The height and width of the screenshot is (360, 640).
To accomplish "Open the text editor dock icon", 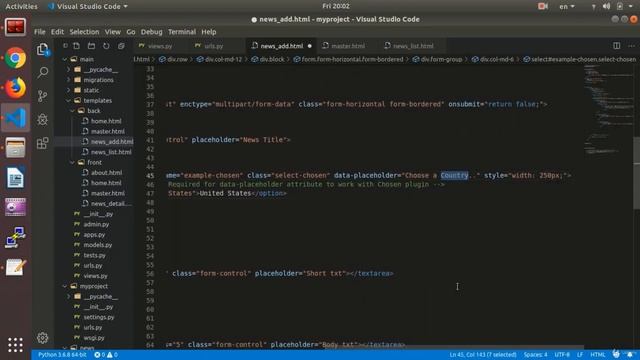I will coord(16,267).
